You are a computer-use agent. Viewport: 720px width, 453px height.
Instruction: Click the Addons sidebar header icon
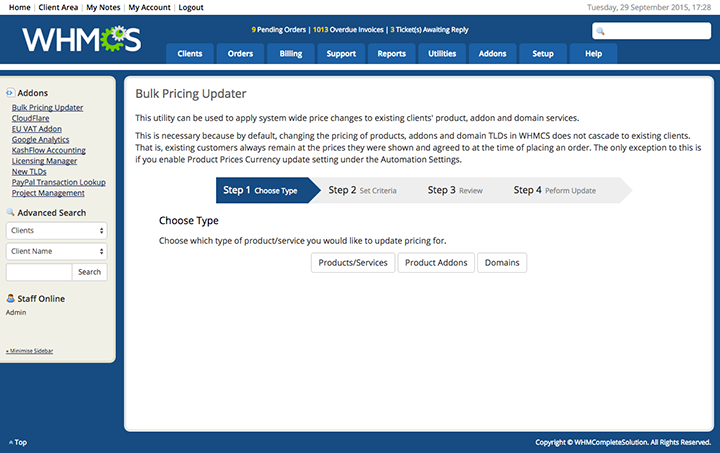(x=10, y=93)
